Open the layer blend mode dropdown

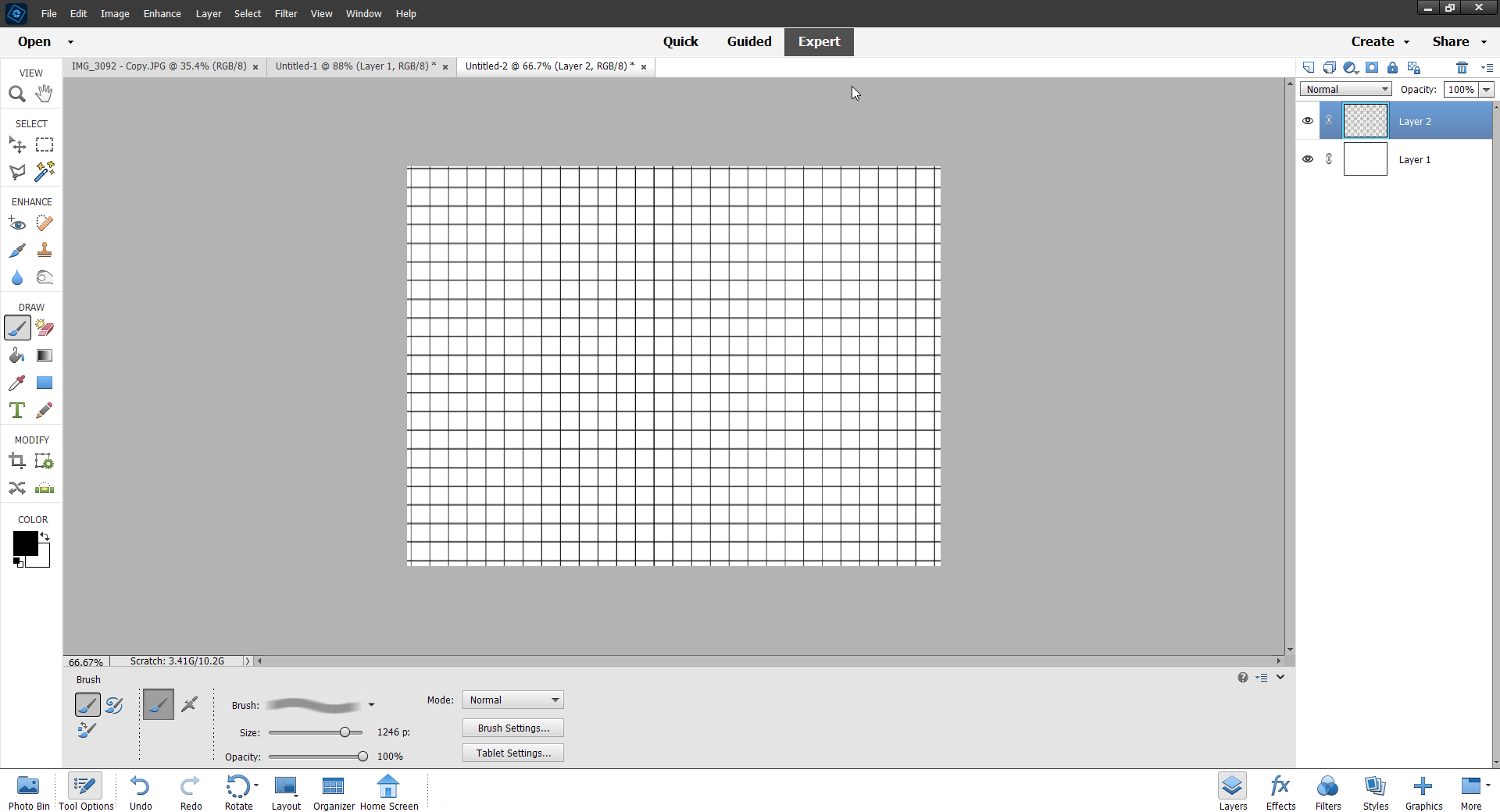pyautogui.click(x=1346, y=89)
